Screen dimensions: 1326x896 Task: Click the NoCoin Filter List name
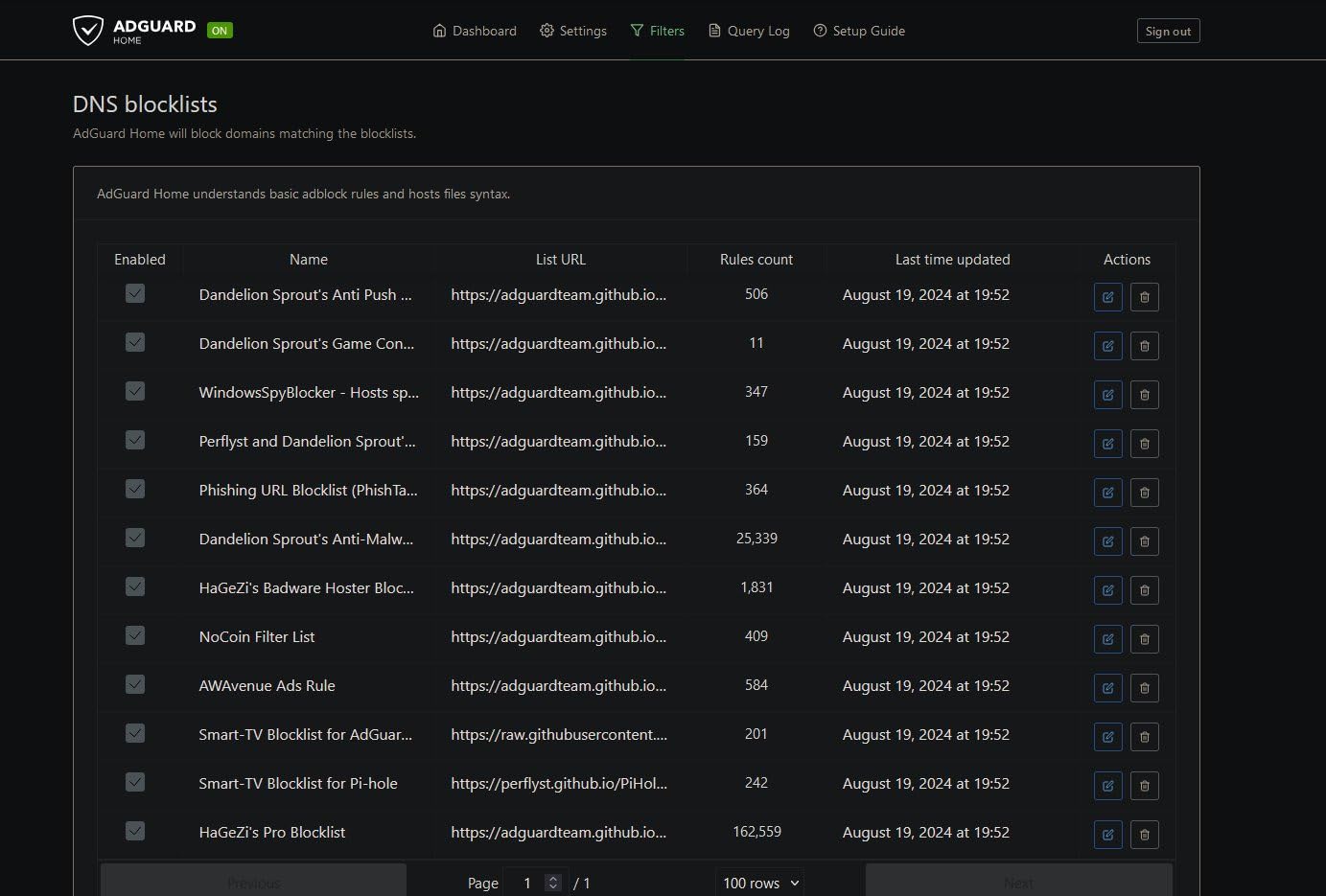(257, 636)
